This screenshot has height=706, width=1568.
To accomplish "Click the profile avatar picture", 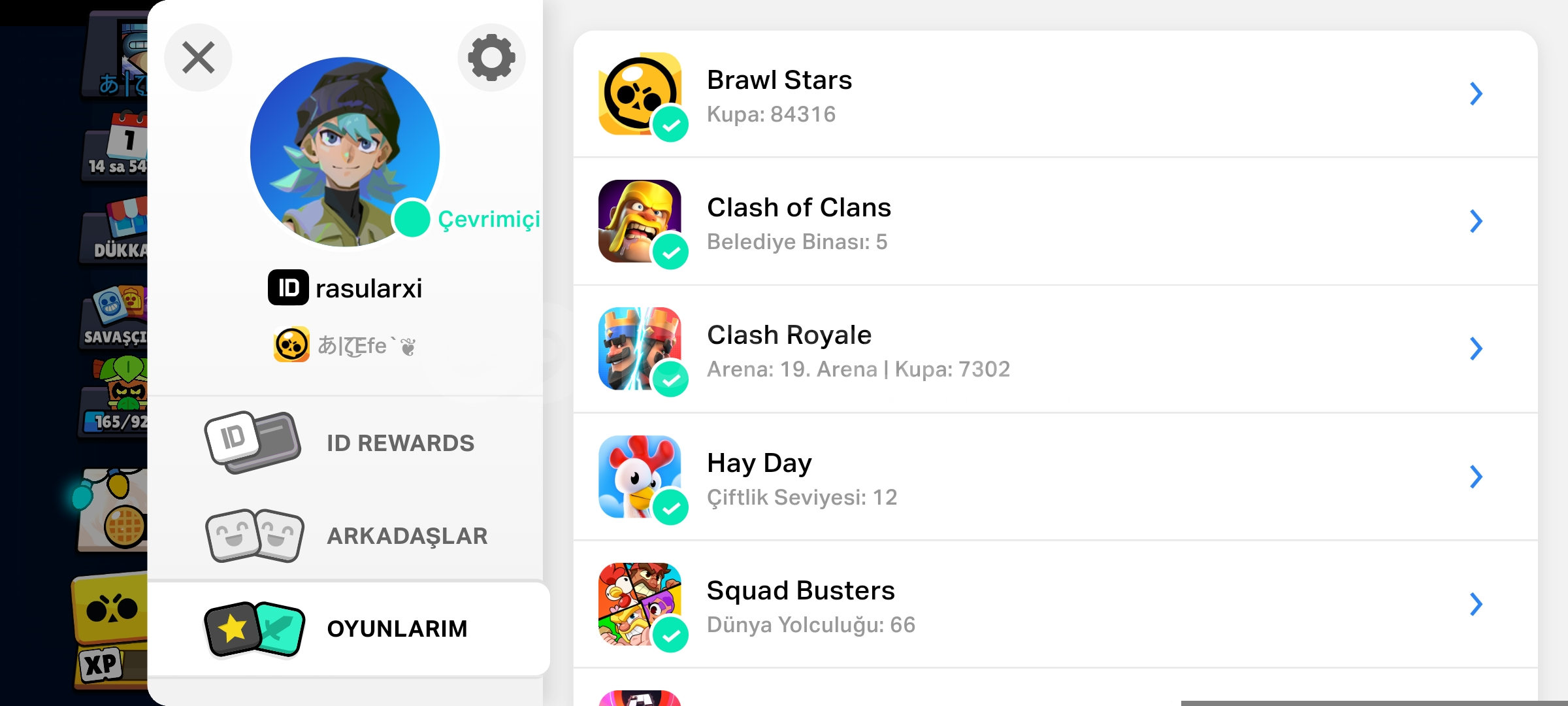I will (x=345, y=152).
